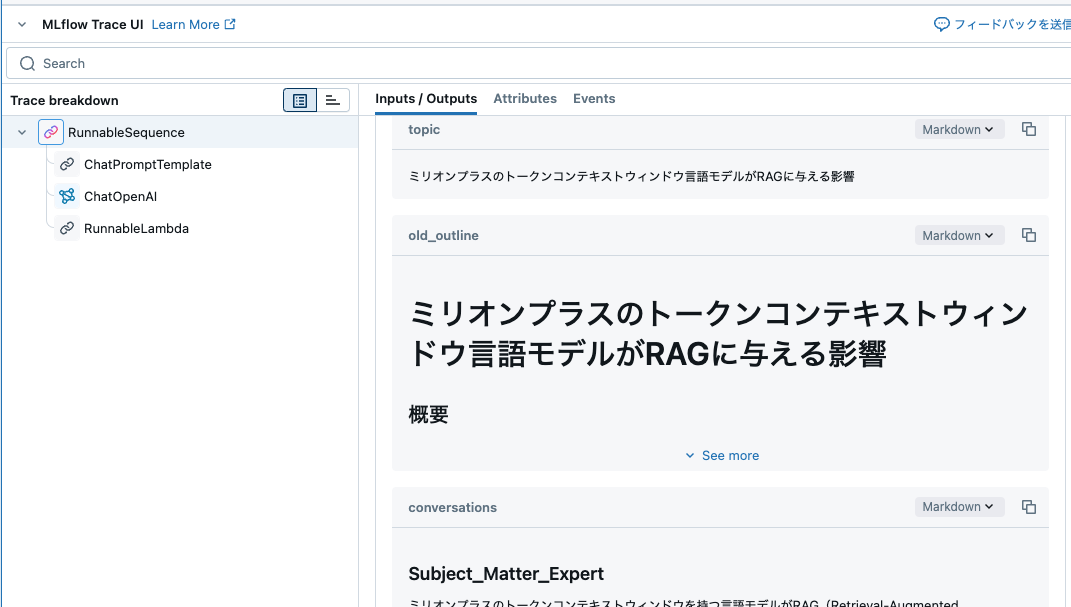
Task: Click the ChatPromptTemplate chain icon
Action: pyautogui.click(x=68, y=164)
